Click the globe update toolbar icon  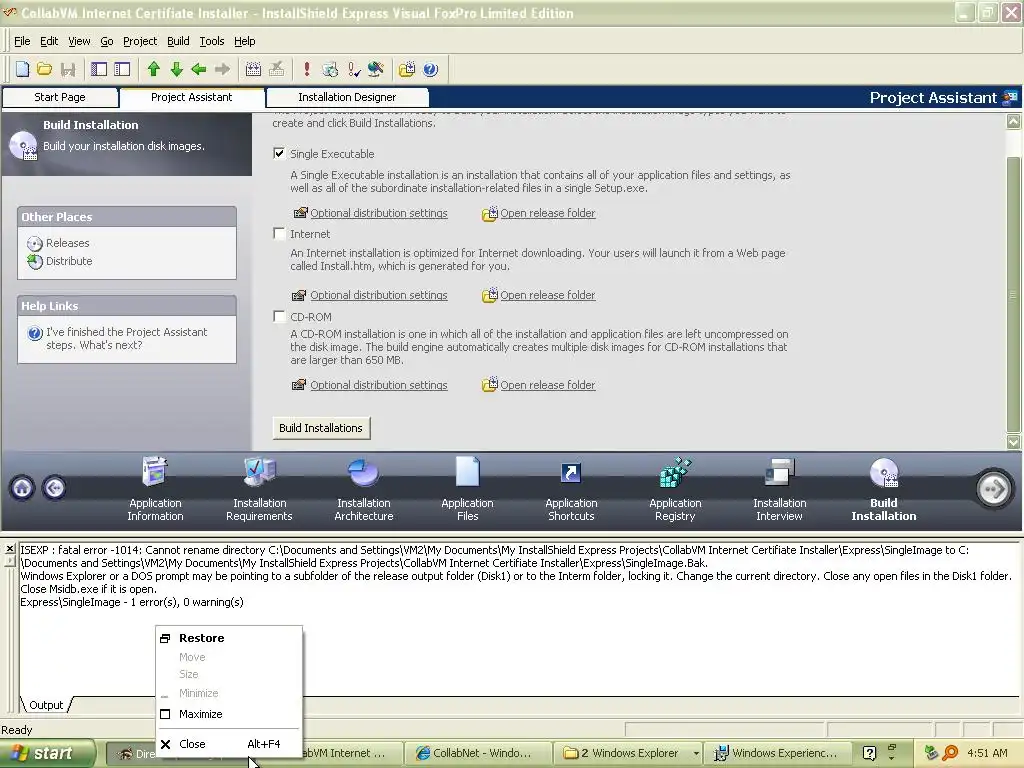click(376, 69)
